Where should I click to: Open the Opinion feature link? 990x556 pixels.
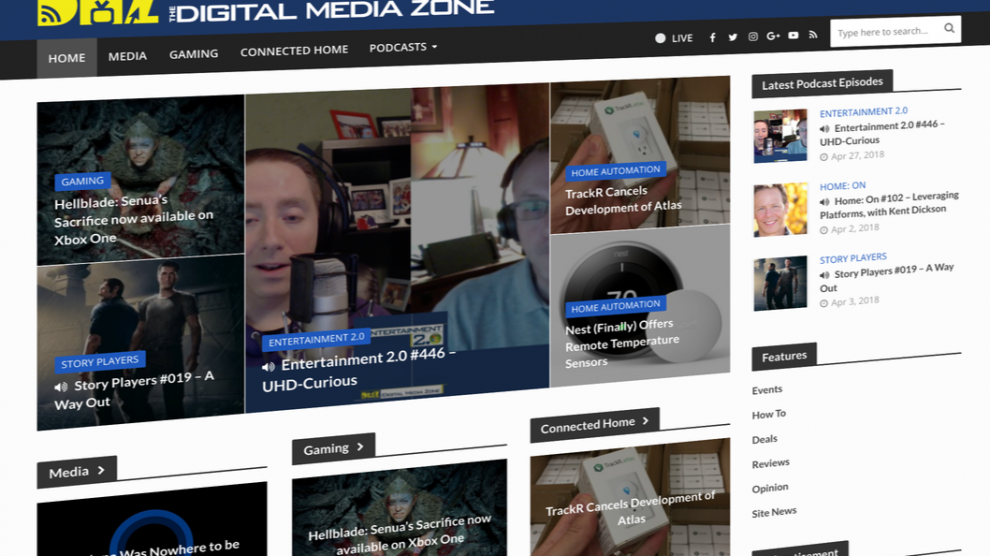770,488
